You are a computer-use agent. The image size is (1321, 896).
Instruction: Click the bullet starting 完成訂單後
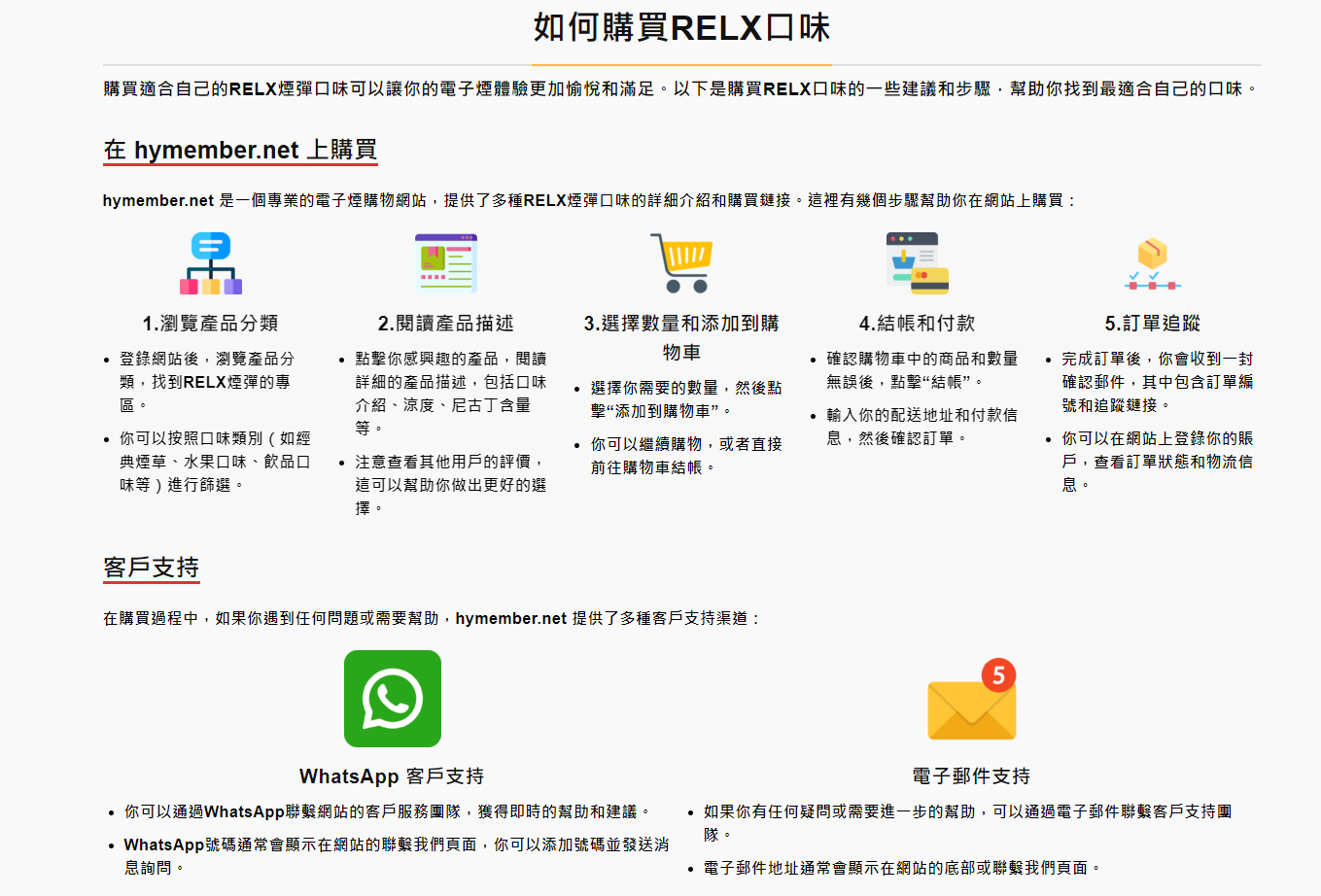point(1158,382)
